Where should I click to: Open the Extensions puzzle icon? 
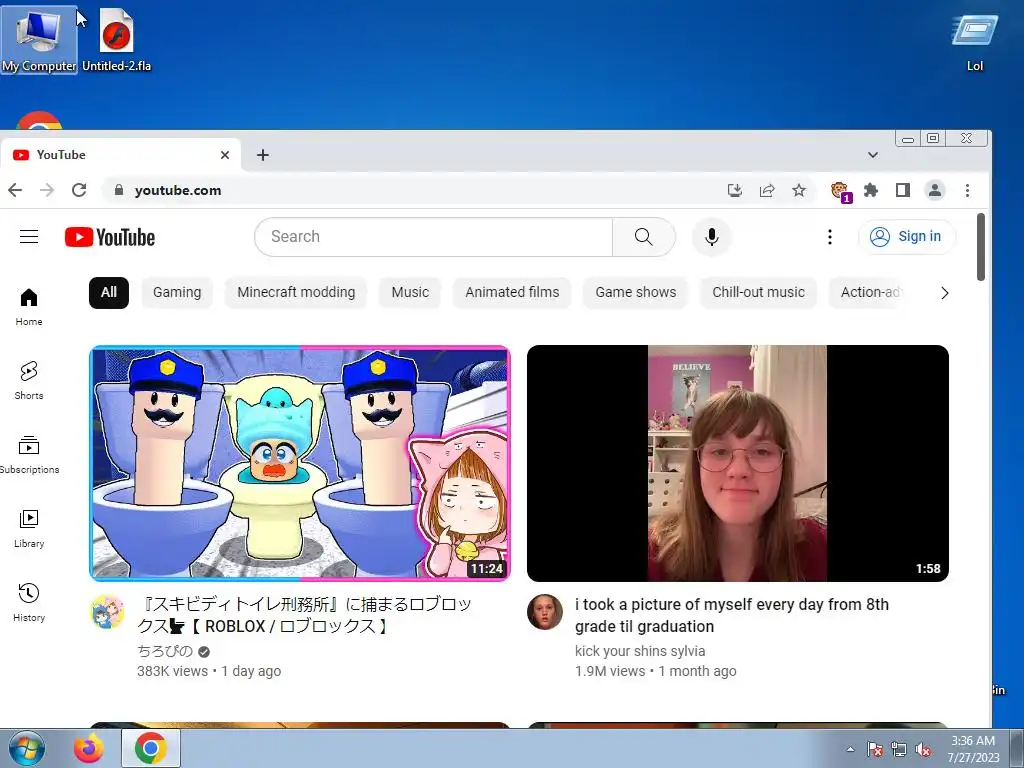pyautogui.click(x=871, y=190)
